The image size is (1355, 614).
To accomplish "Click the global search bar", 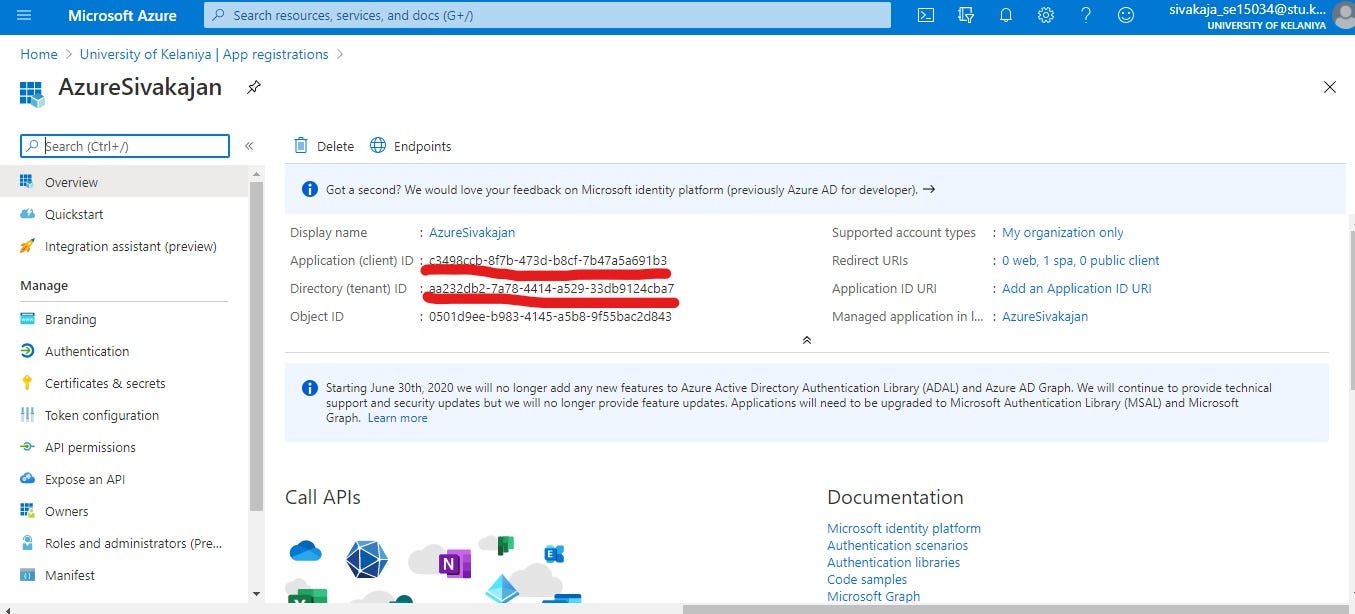I will (547, 15).
